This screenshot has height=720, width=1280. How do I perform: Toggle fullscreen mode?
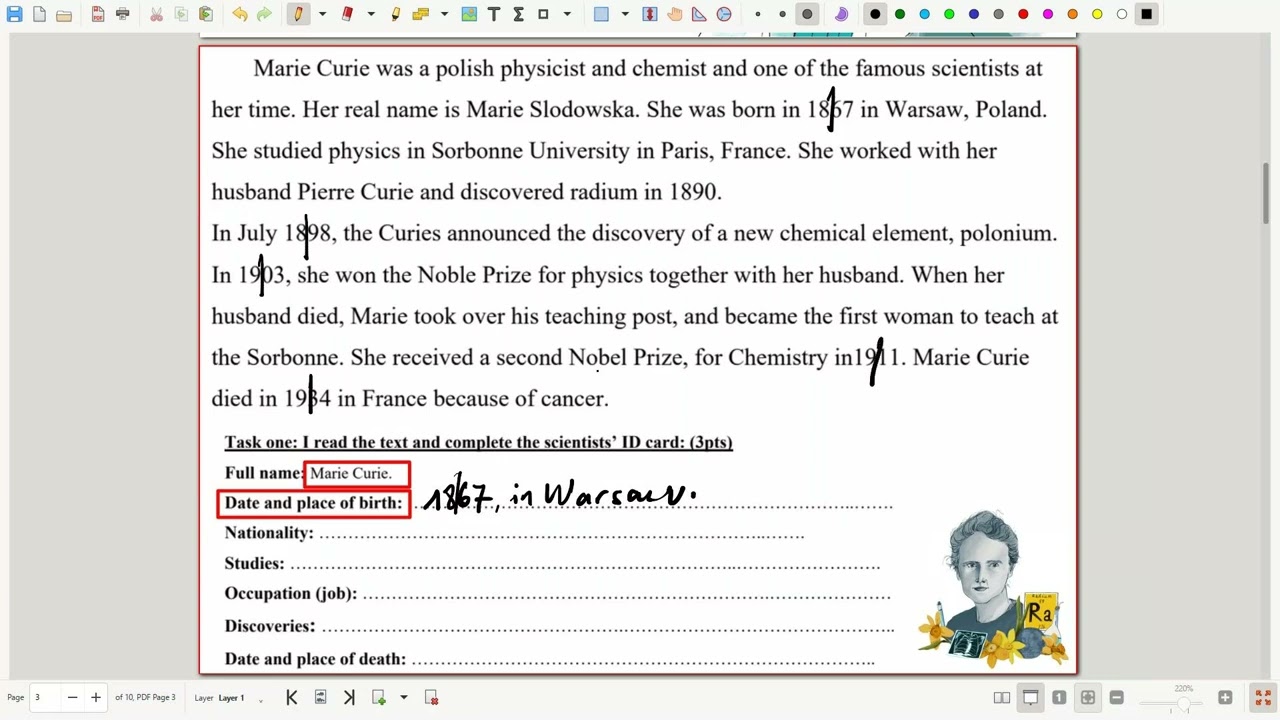coord(1263,697)
